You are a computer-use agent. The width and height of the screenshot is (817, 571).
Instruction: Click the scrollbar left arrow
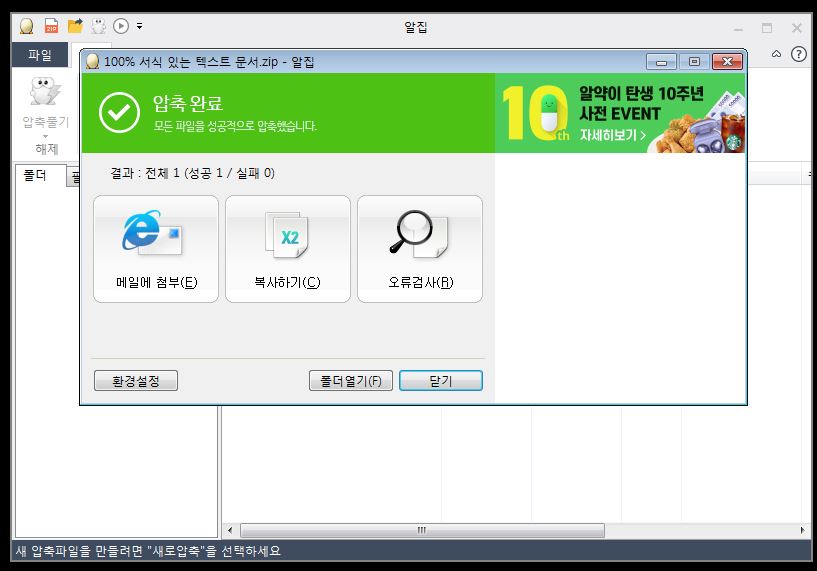click(230, 530)
